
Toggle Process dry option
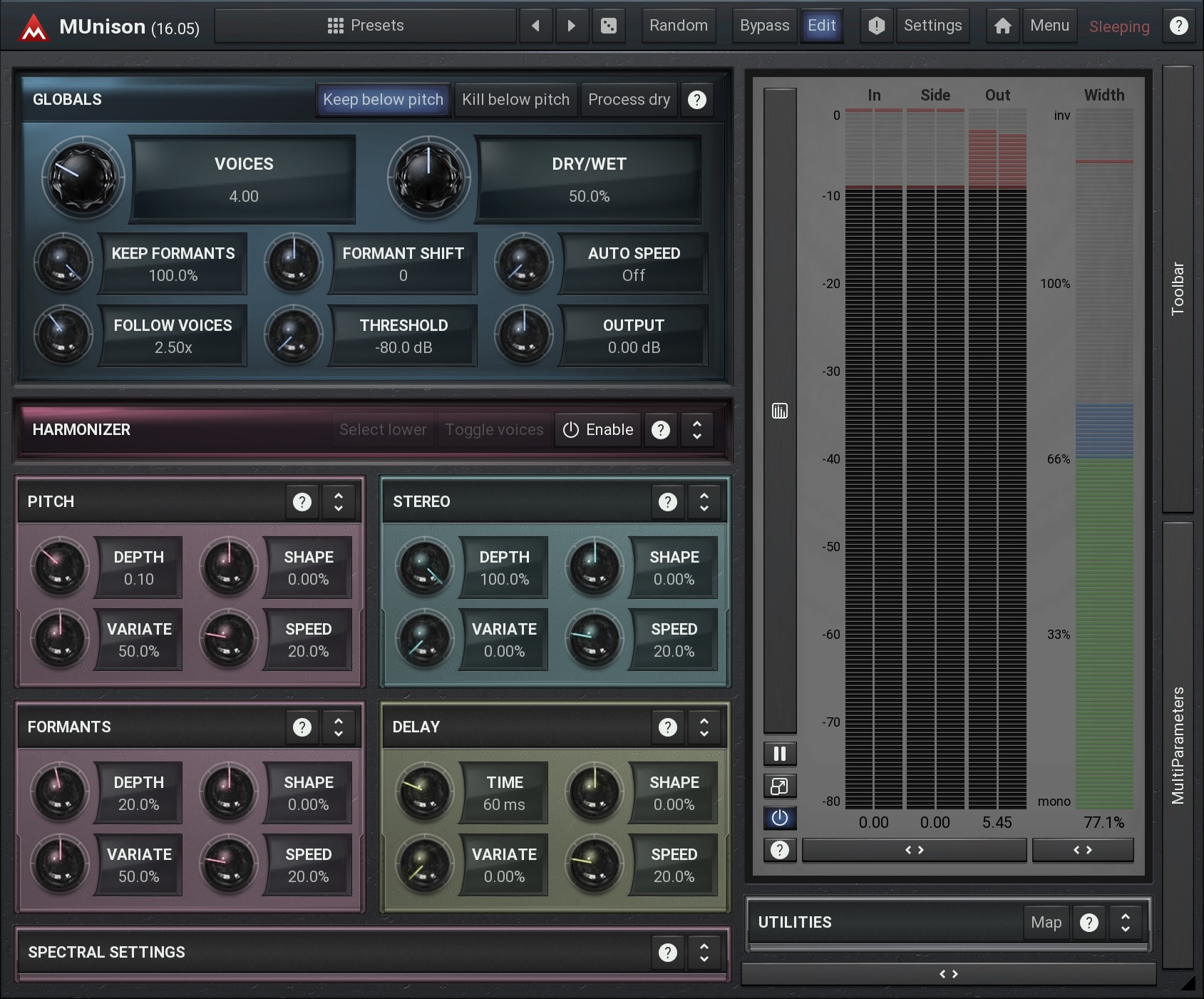click(x=629, y=100)
